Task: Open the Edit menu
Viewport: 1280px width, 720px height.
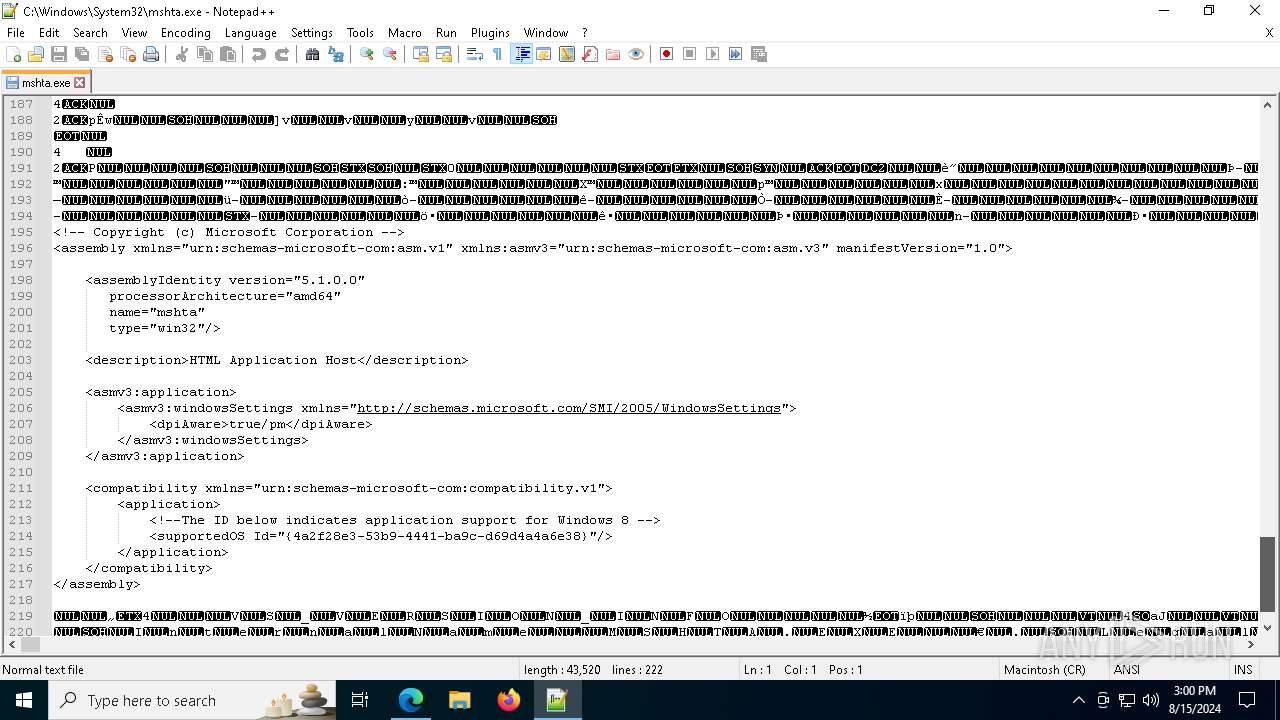Action: point(49,33)
